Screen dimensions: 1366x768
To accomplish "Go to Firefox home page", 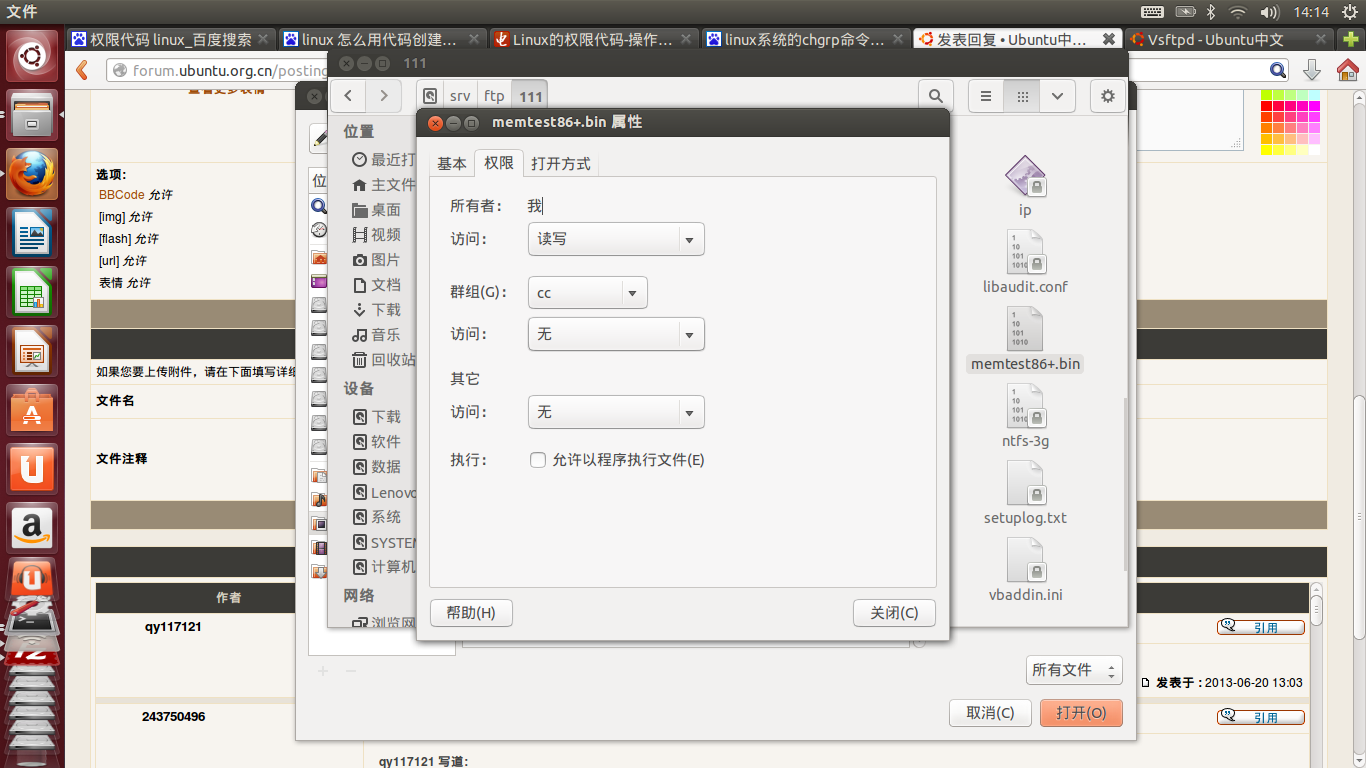I will pos(1347,70).
